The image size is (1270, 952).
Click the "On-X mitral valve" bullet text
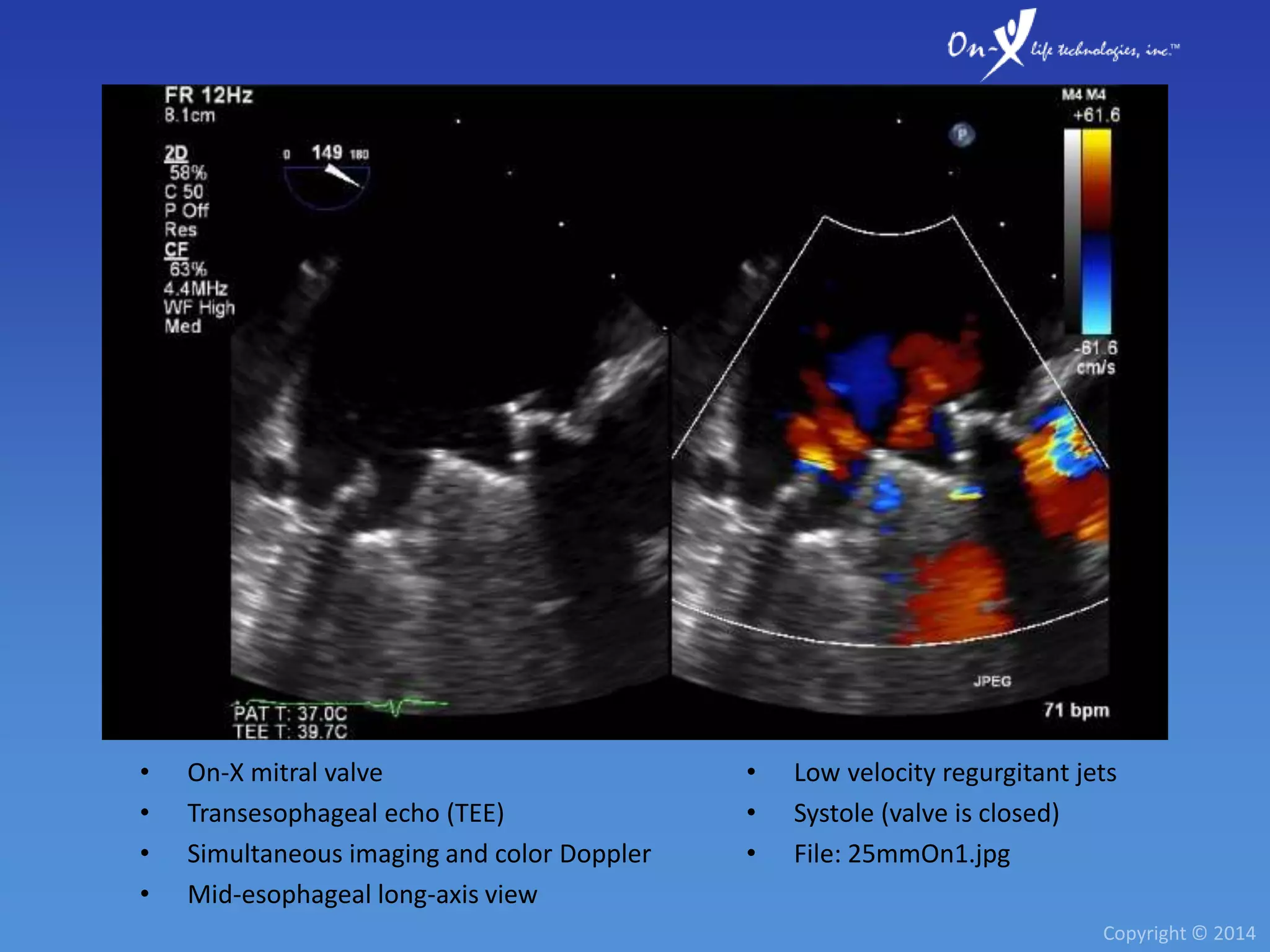click(285, 773)
